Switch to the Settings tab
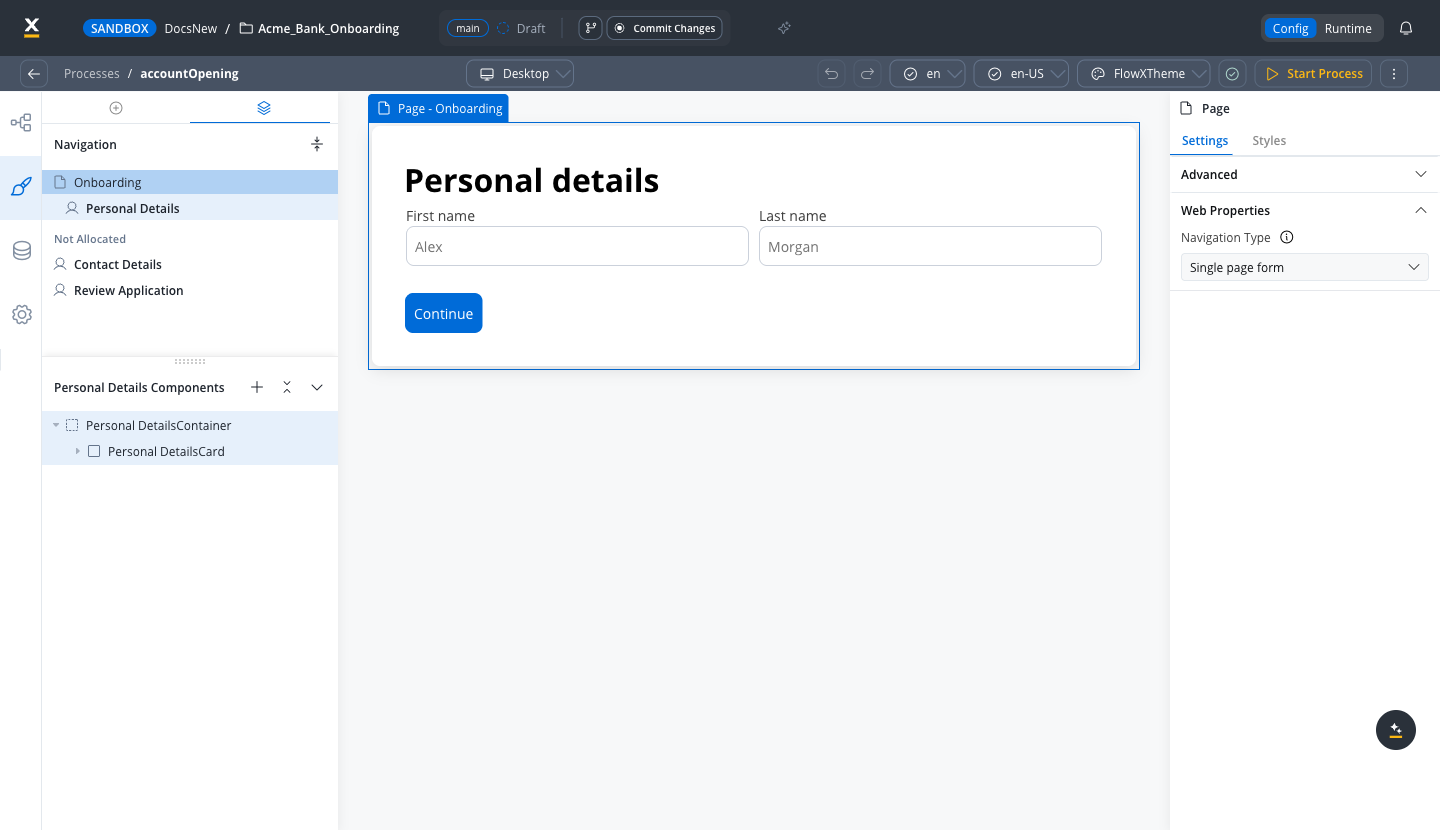The image size is (1440, 830). click(x=1205, y=140)
